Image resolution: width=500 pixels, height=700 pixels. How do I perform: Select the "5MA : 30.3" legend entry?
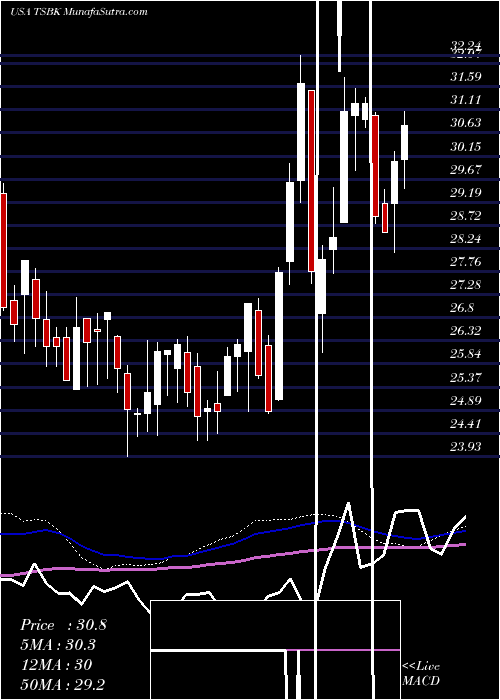(58, 645)
